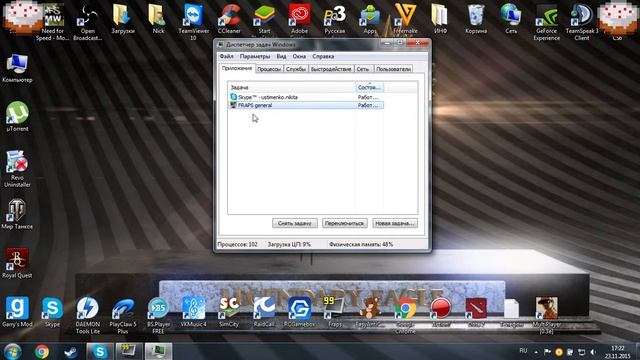The height and width of the screenshot is (360, 640).
Task: Open the Справка menu
Action: pyautogui.click(x=323, y=56)
